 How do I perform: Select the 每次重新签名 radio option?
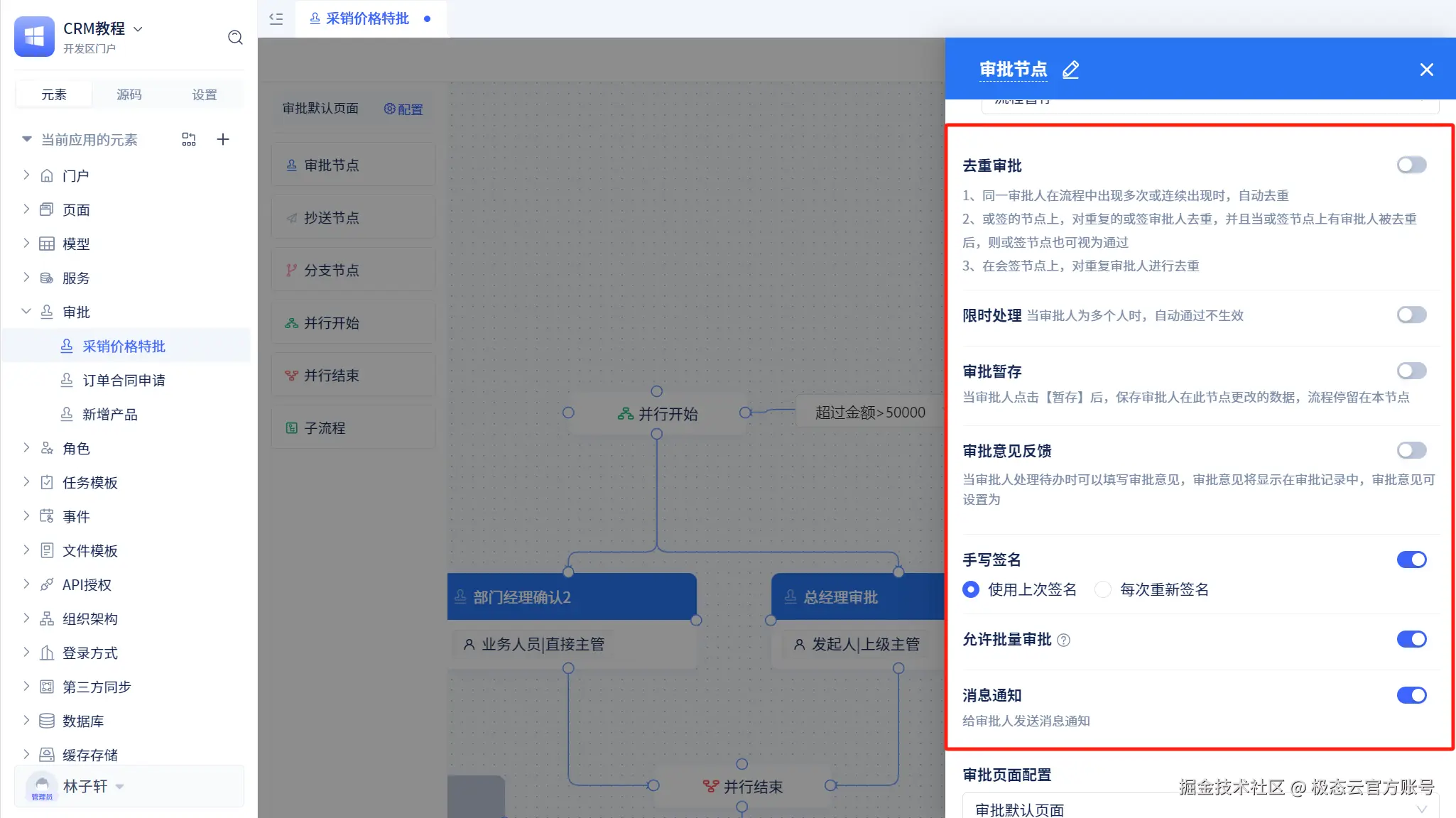pos(1103,590)
